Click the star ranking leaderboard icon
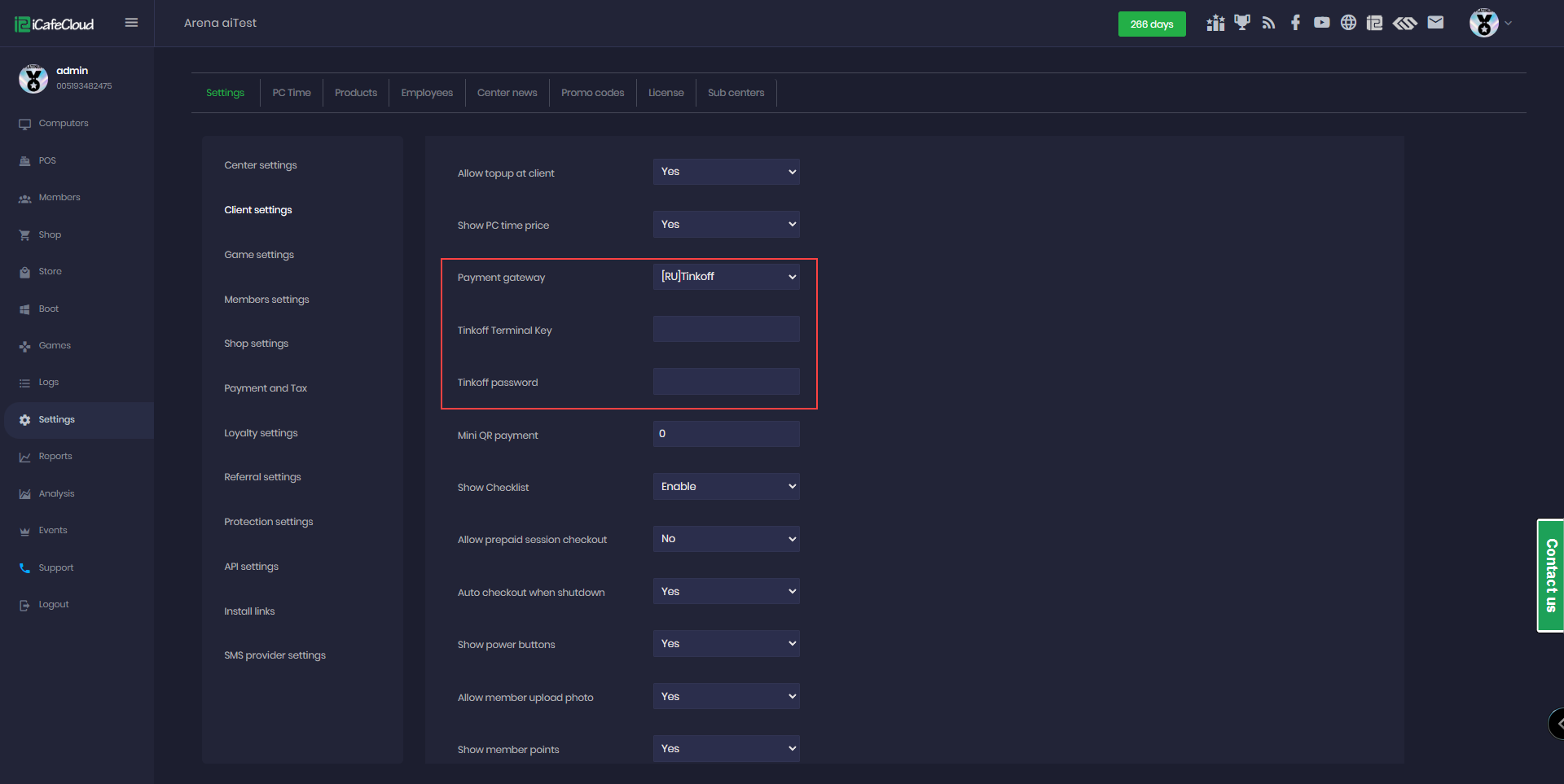 [1215, 23]
